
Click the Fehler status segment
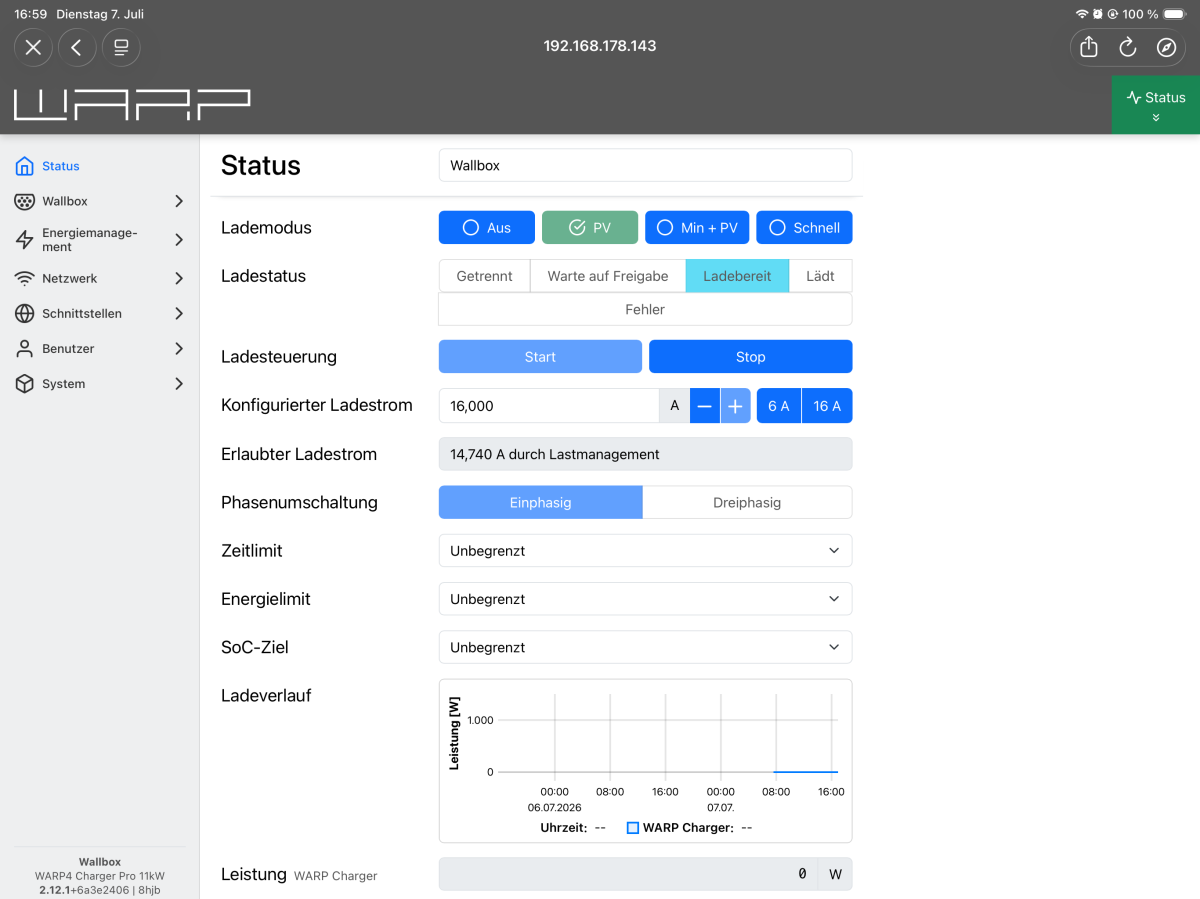pos(645,309)
